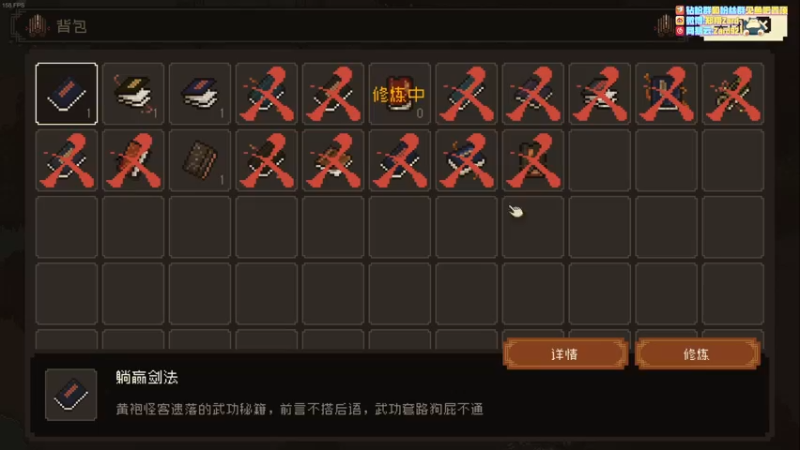Click first crossed-out book in second row
Image resolution: width=800 pixels, height=450 pixels.
tap(66, 160)
